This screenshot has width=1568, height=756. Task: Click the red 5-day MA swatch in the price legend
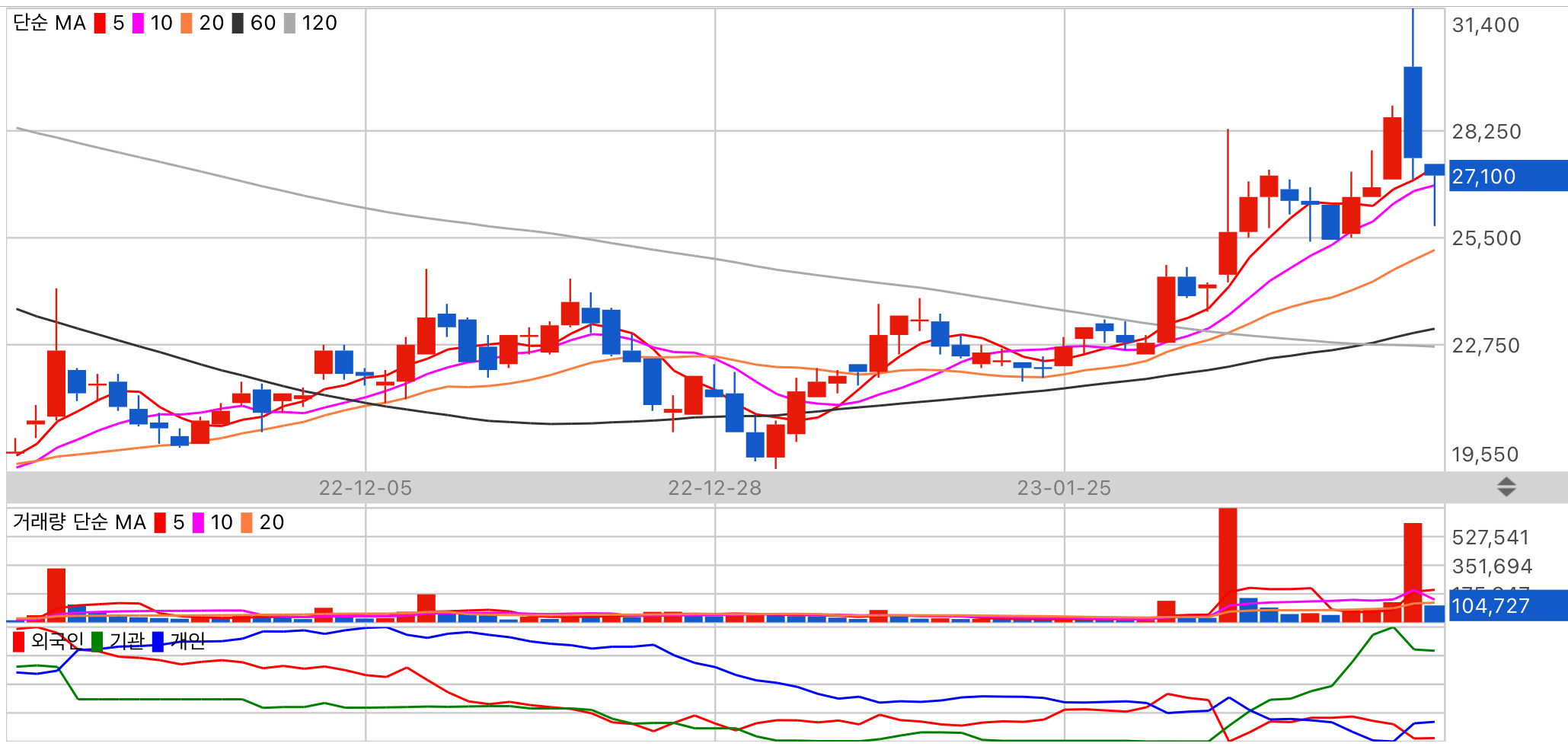point(100,24)
